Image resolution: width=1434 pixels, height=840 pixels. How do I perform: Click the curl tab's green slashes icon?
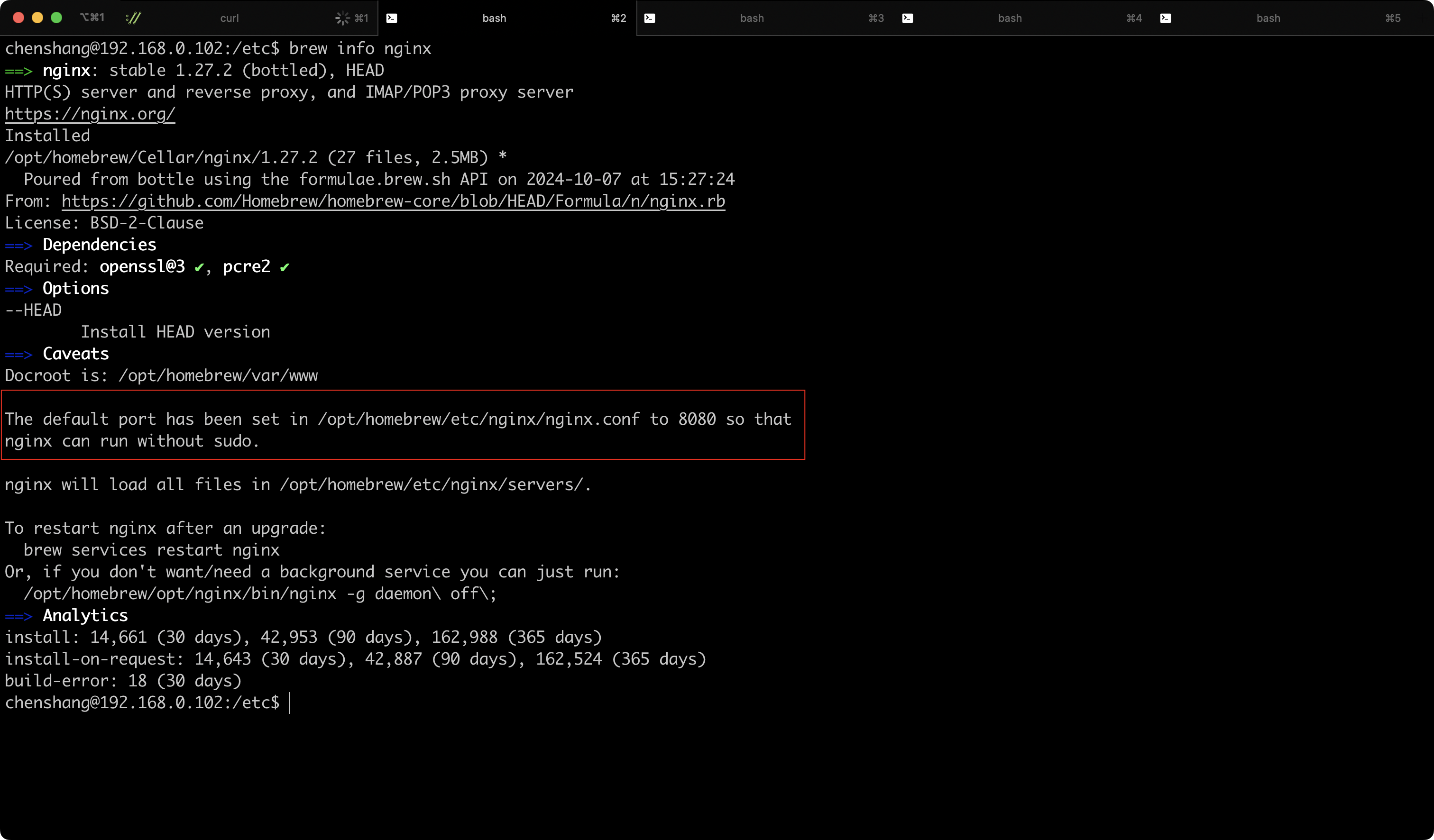click(133, 18)
